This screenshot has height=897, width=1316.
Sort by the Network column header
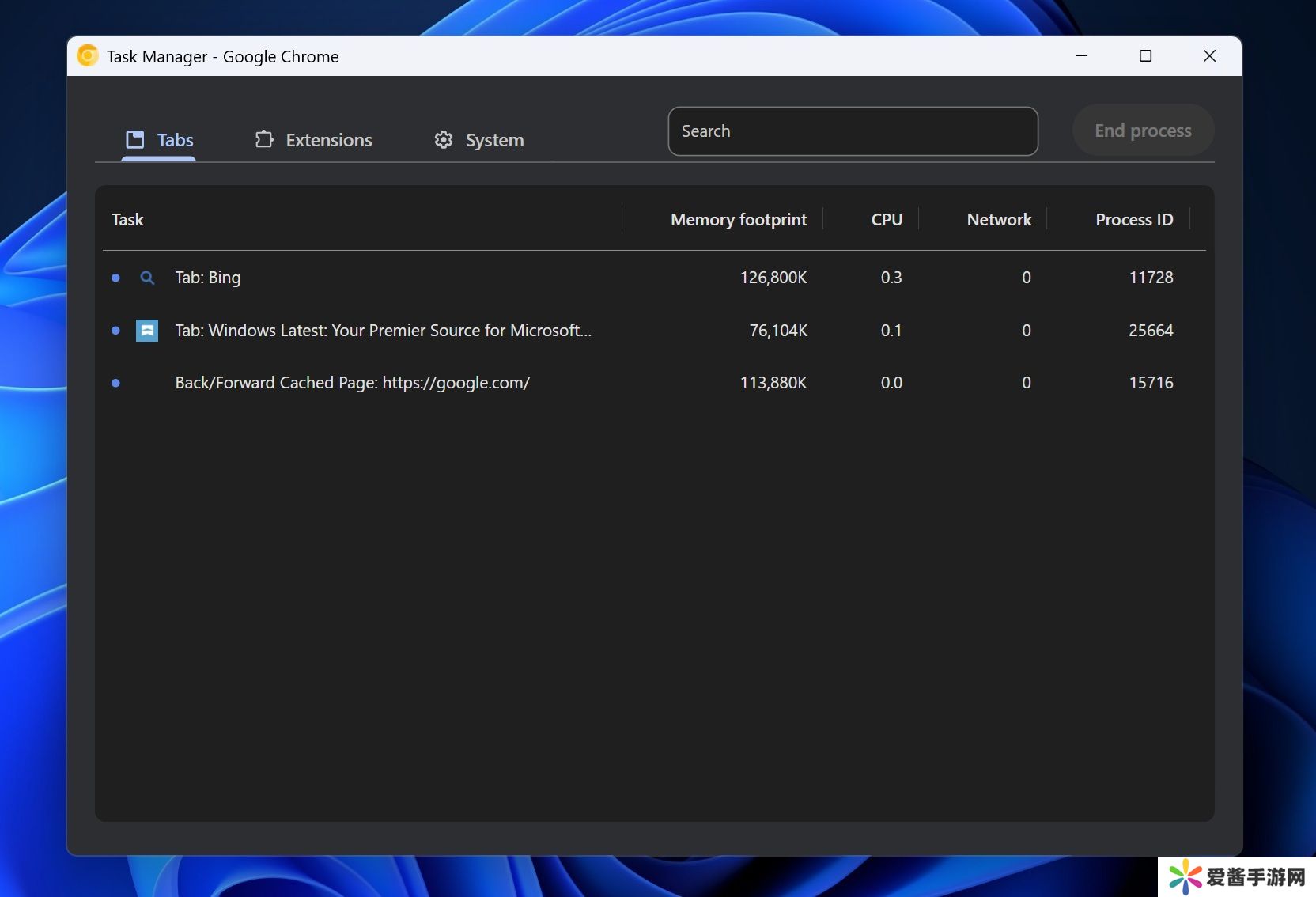pos(998,220)
